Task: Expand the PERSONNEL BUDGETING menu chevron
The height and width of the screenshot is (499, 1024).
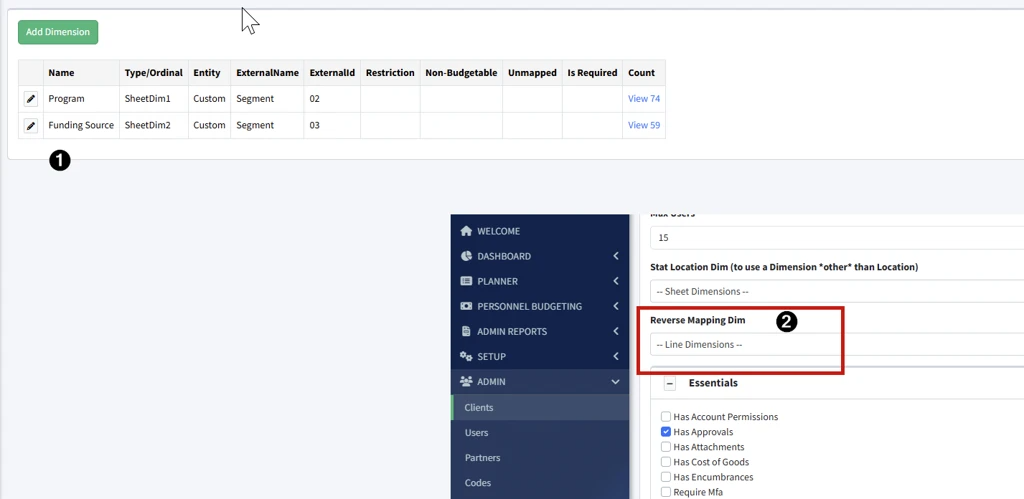Action: pos(616,306)
